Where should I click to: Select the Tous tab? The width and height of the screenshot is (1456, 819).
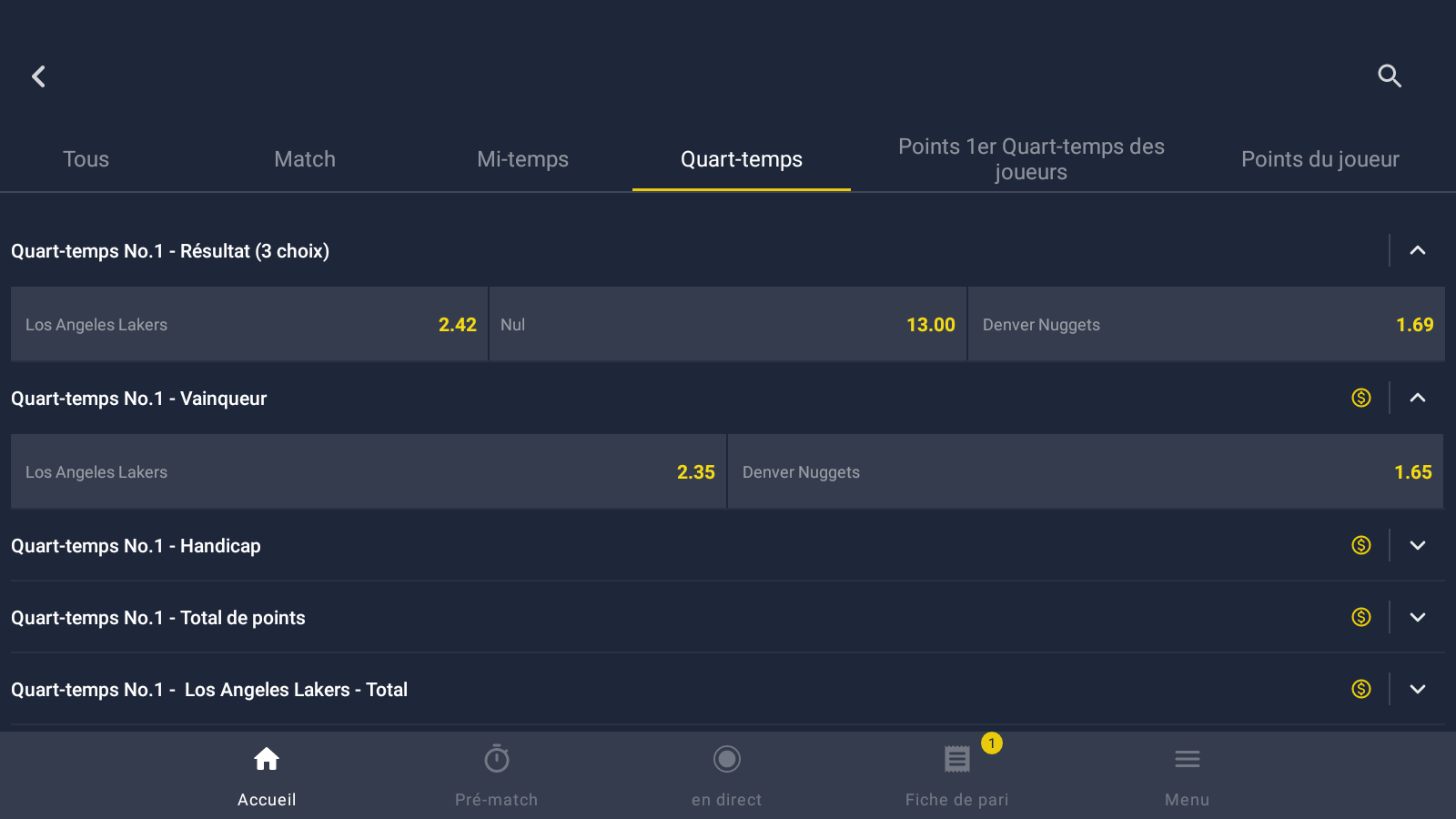[x=86, y=159]
